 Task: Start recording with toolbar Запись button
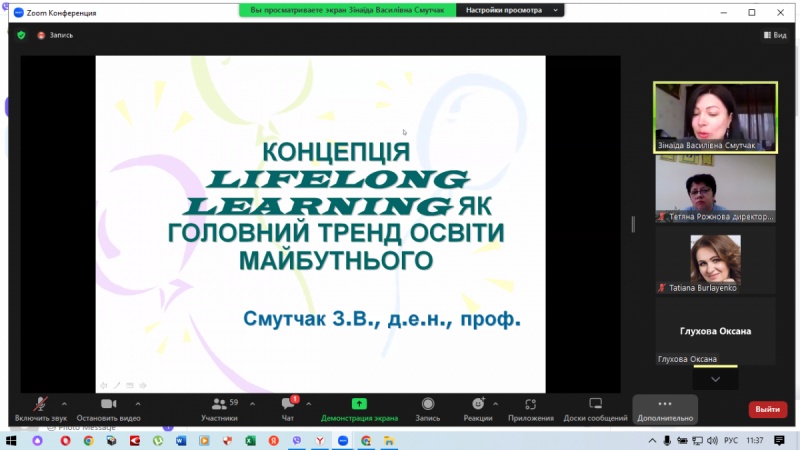428,409
